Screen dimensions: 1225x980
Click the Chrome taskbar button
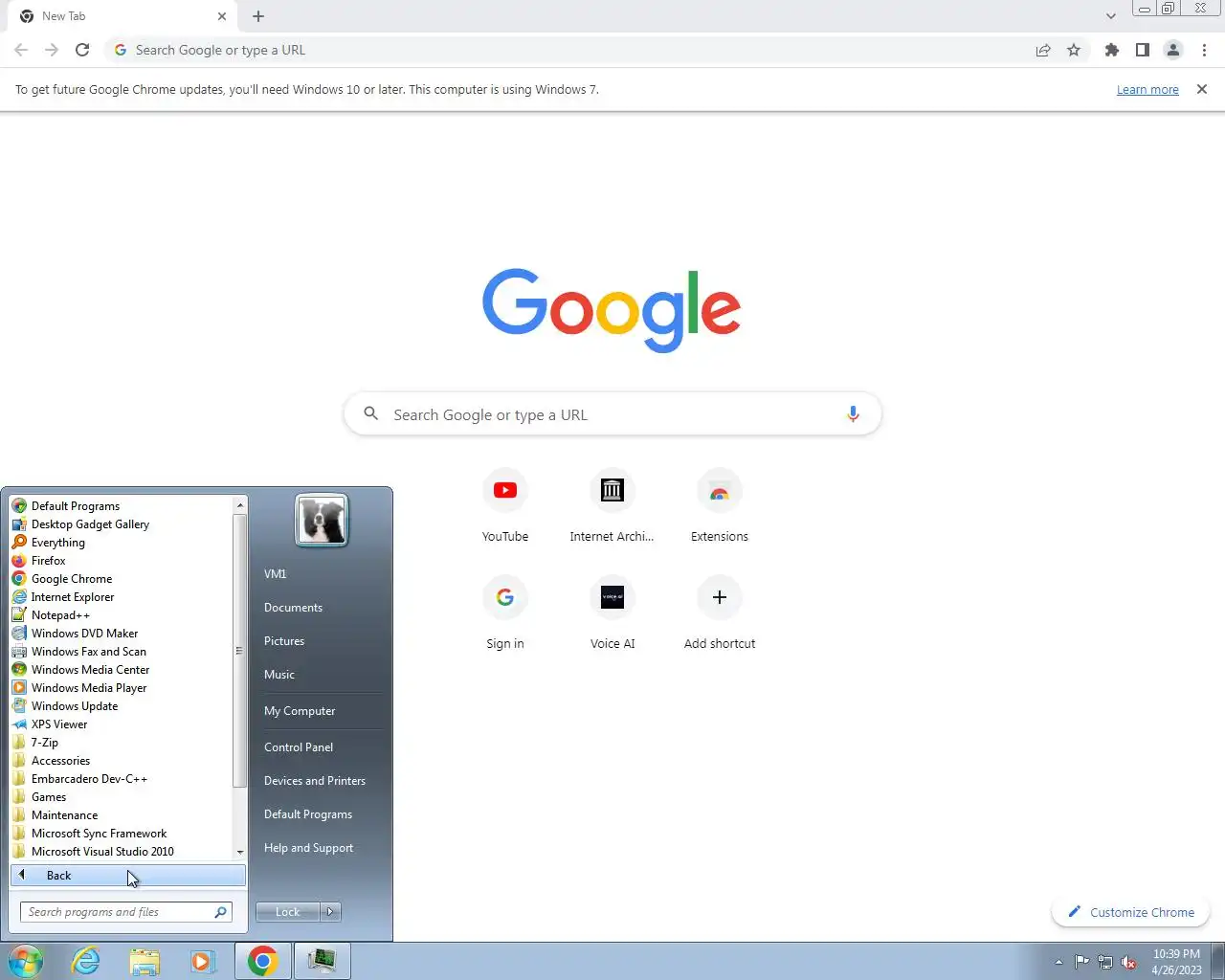(x=262, y=961)
